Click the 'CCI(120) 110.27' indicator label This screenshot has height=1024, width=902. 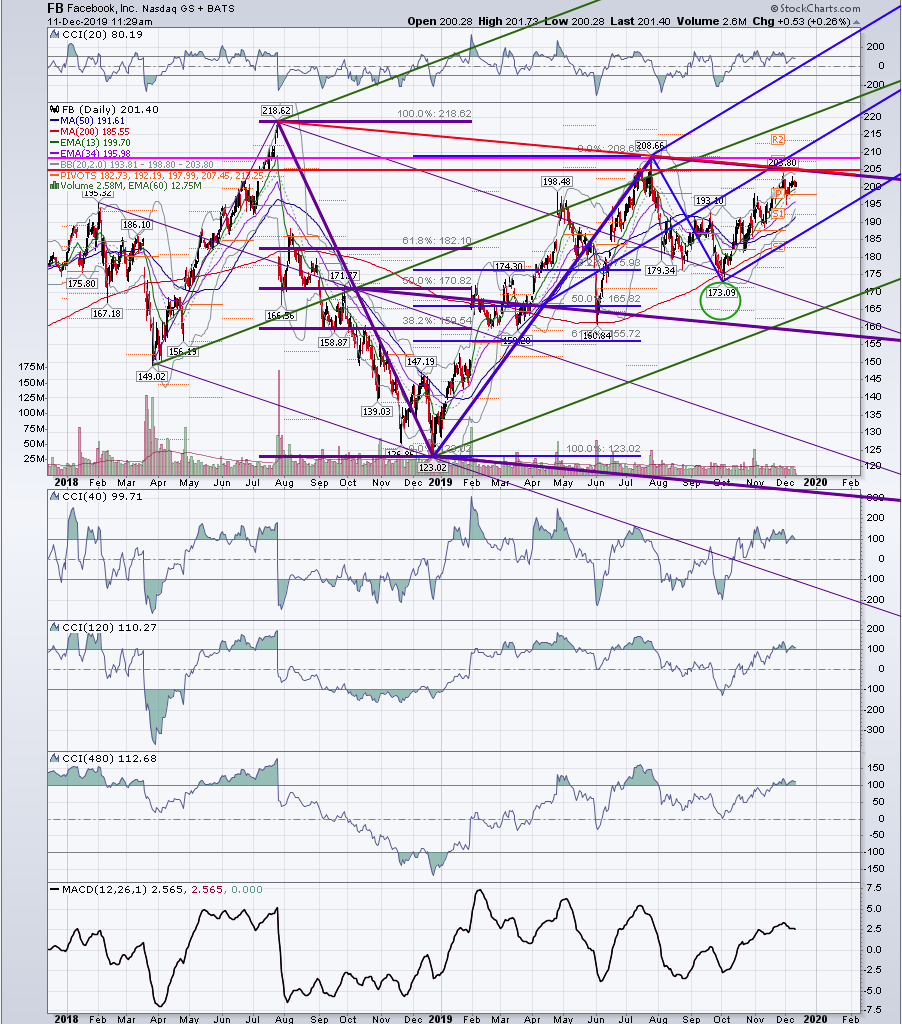click(109, 628)
